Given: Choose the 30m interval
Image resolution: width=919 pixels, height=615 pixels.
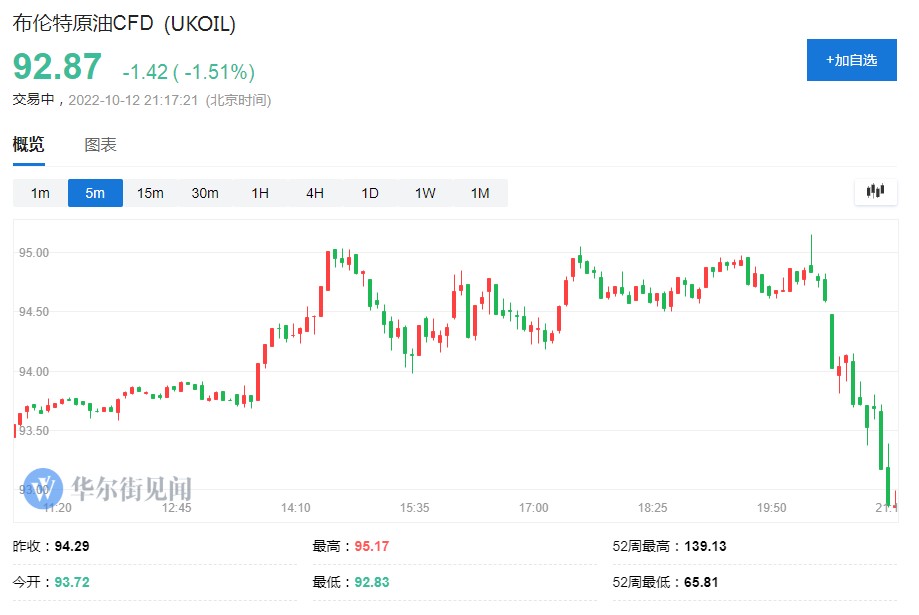Looking at the screenshot, I should (205, 193).
